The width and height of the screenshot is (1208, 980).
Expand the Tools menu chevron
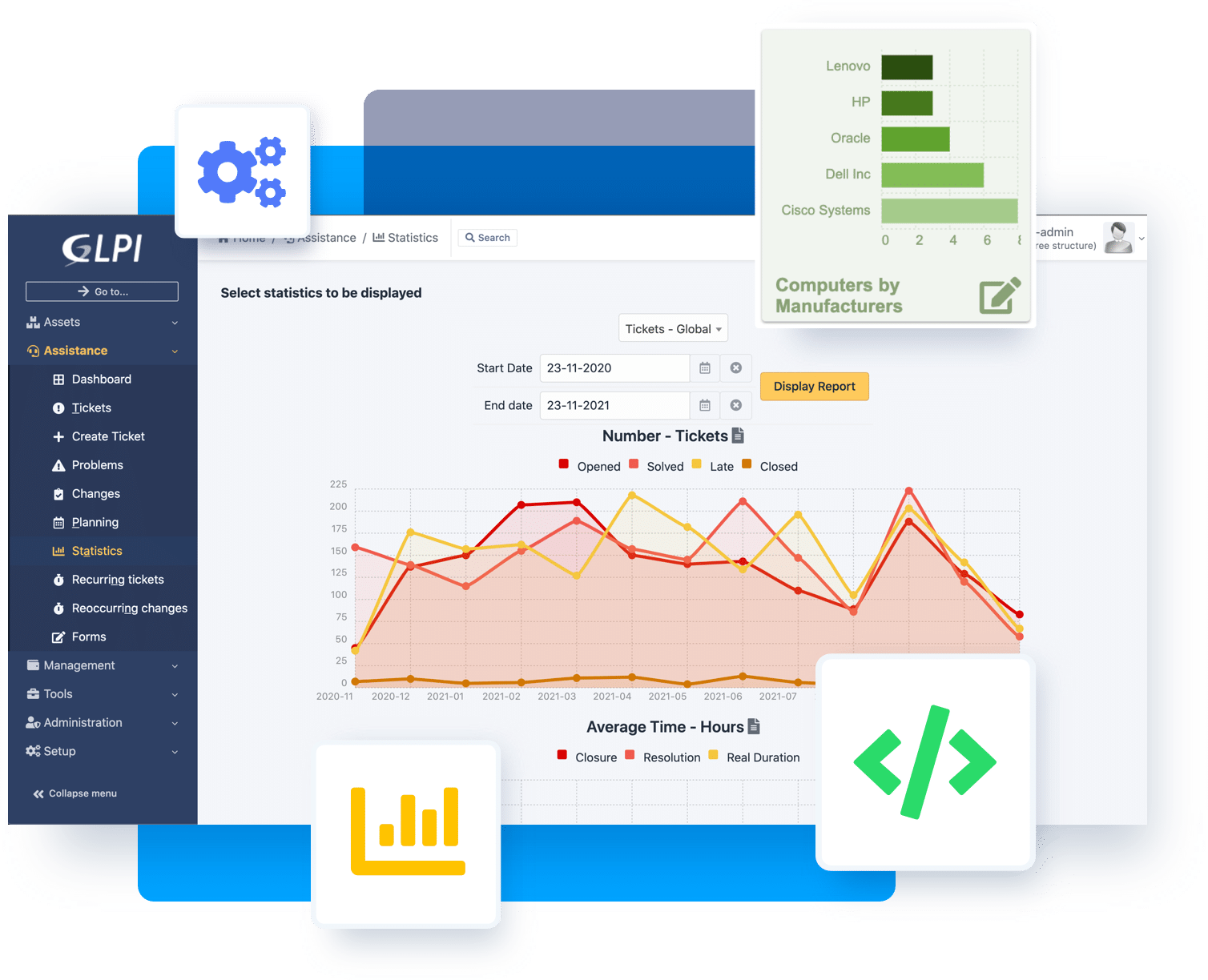click(175, 695)
